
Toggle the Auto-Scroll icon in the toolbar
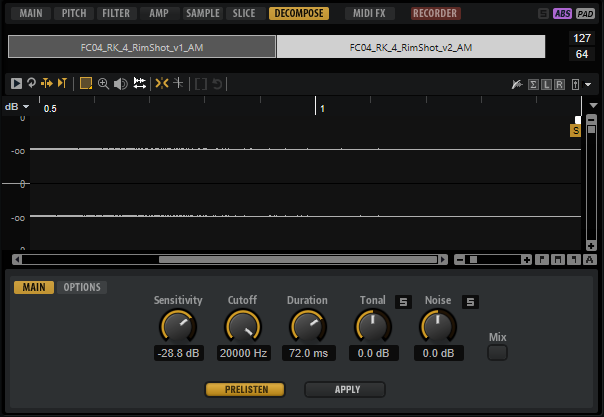tap(47, 83)
